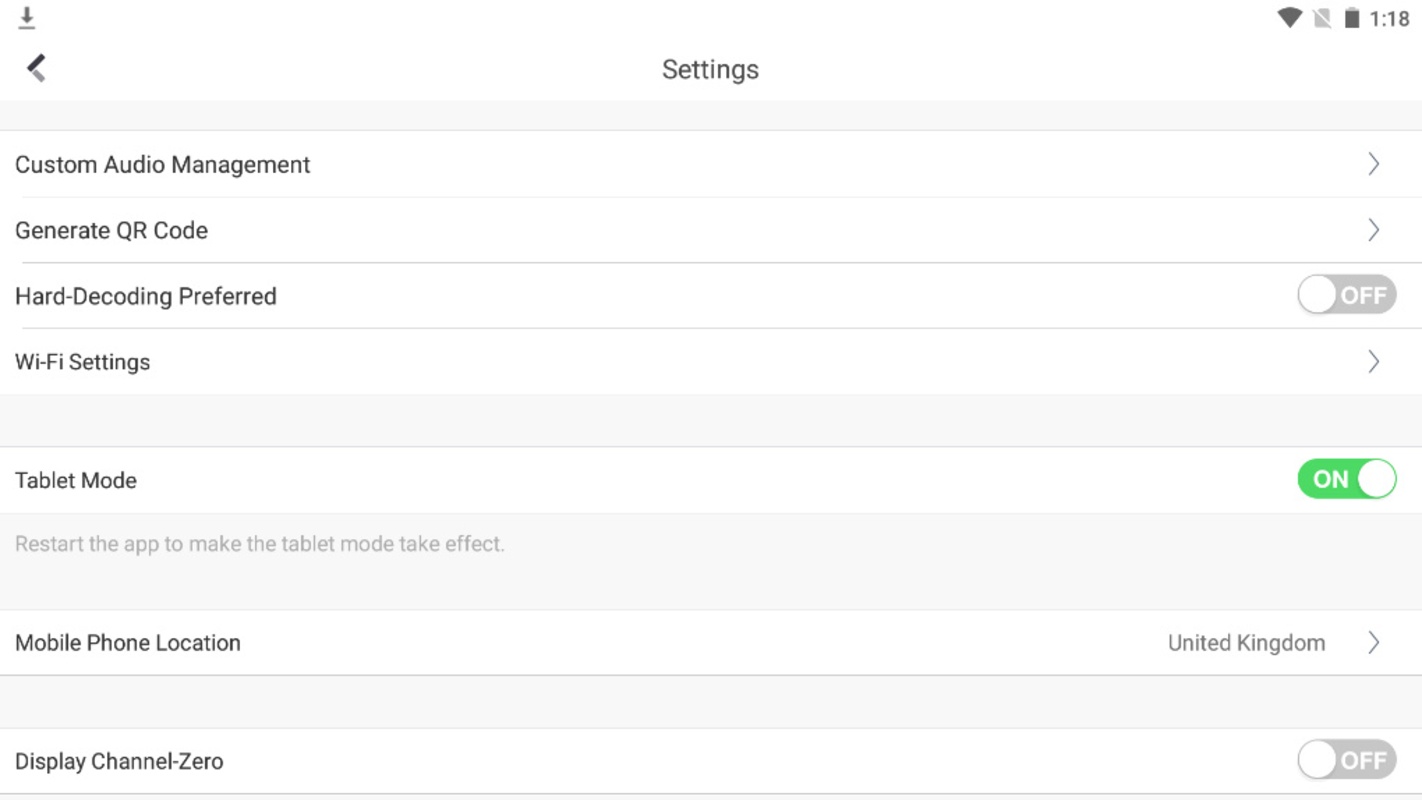The height and width of the screenshot is (800, 1422).
Task: Tap the battery status icon
Action: 1352,18
